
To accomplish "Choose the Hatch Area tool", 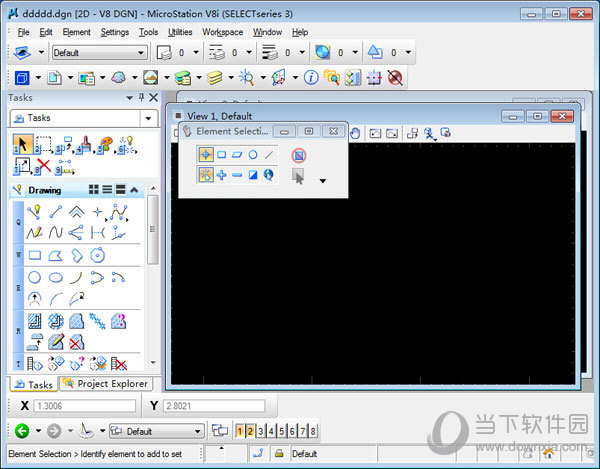I will click(x=35, y=321).
